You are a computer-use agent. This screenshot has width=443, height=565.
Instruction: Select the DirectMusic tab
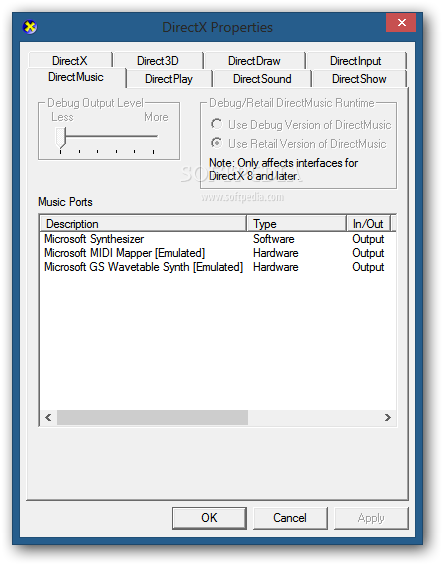76,77
